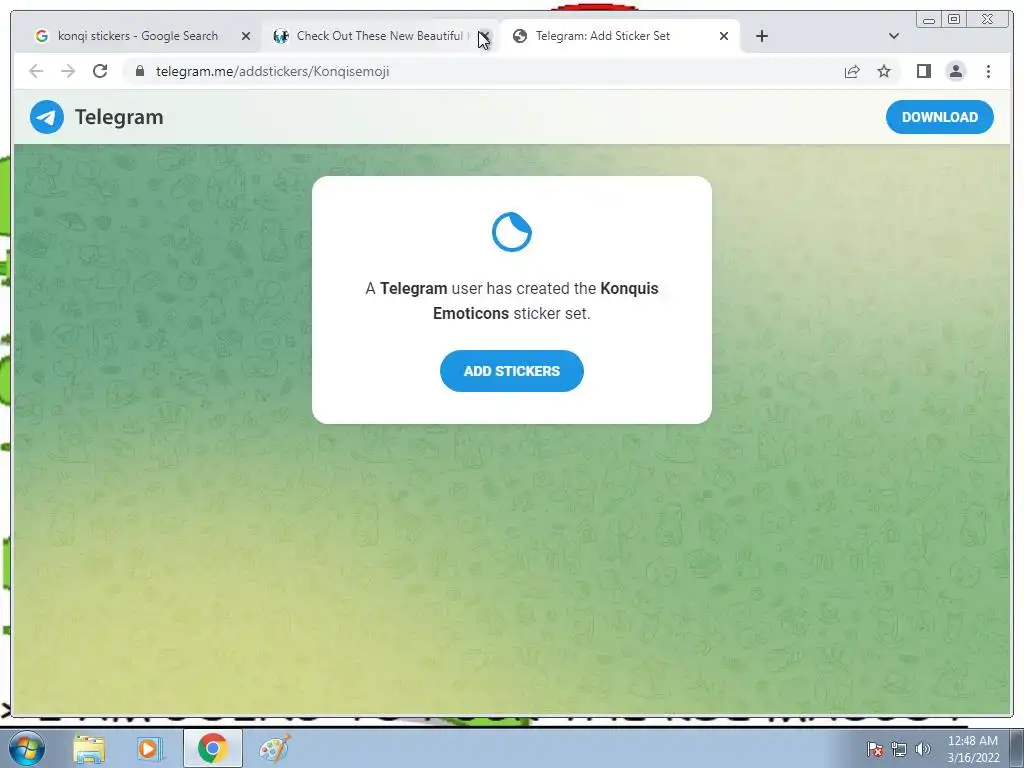1024x768 pixels.
Task: Share this page from the address bar
Action: click(x=852, y=71)
